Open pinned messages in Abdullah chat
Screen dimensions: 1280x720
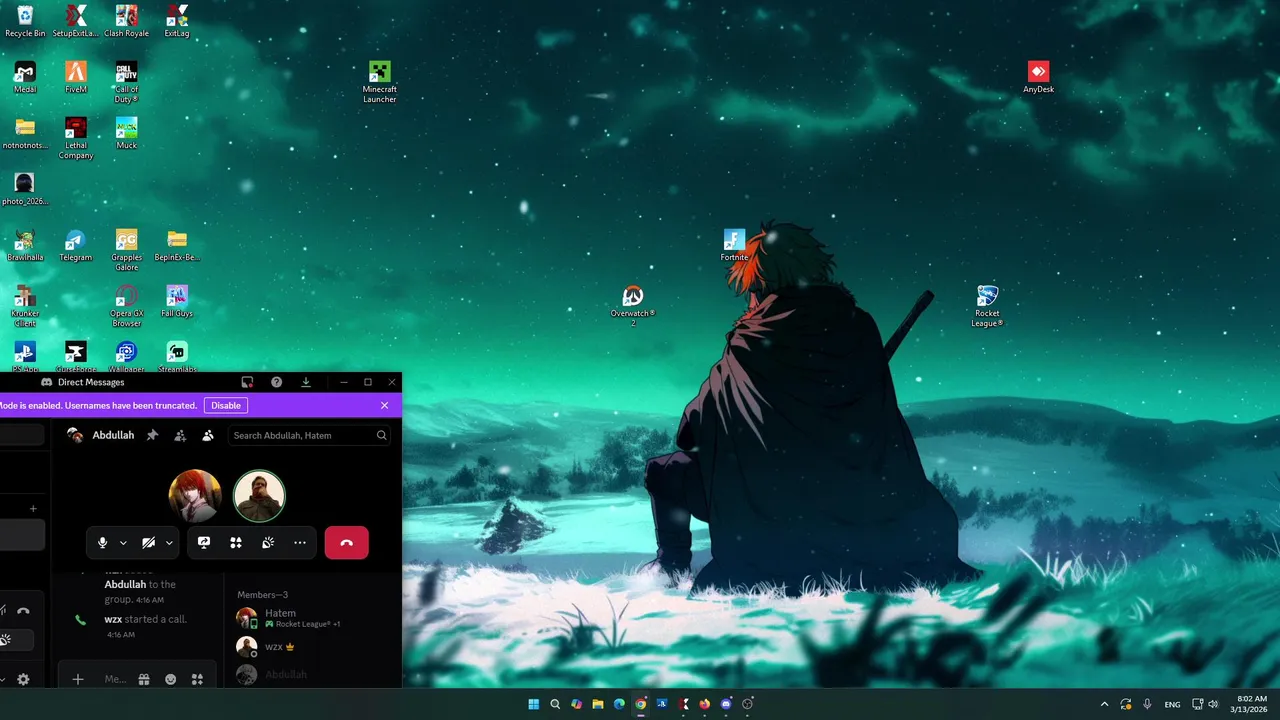click(152, 435)
